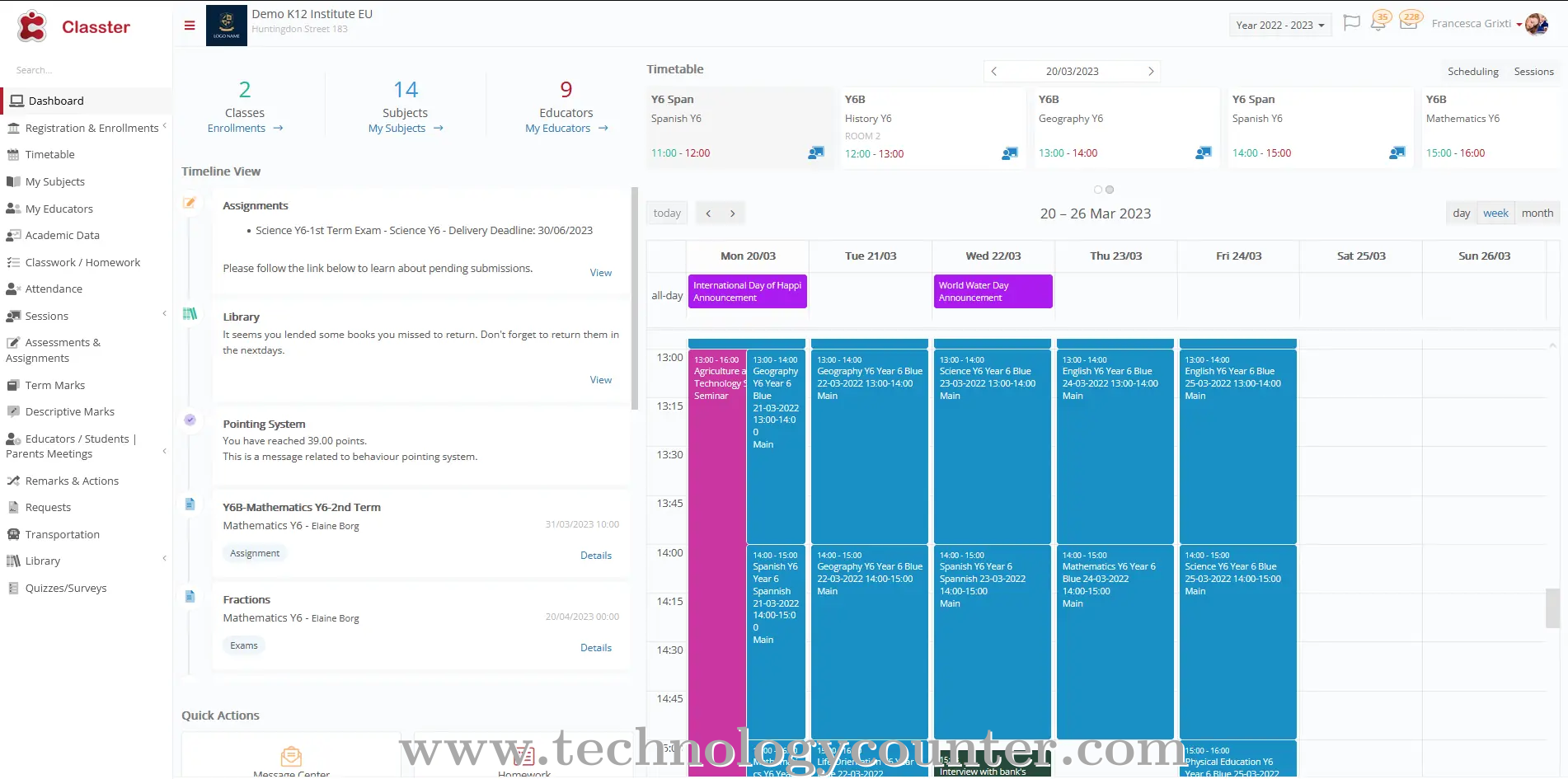
Task: Click the Francesca Grixti profile avatar
Action: pyautogui.click(x=1536, y=25)
